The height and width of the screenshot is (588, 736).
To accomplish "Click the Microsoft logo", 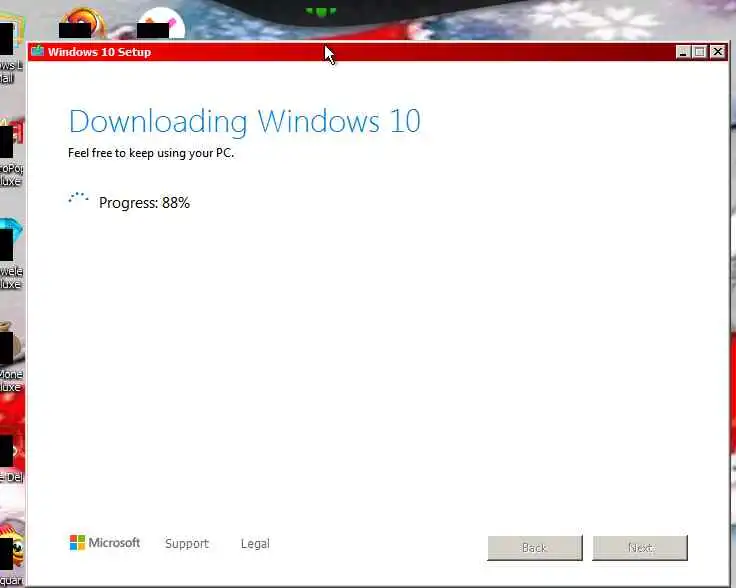I will click(x=105, y=543).
